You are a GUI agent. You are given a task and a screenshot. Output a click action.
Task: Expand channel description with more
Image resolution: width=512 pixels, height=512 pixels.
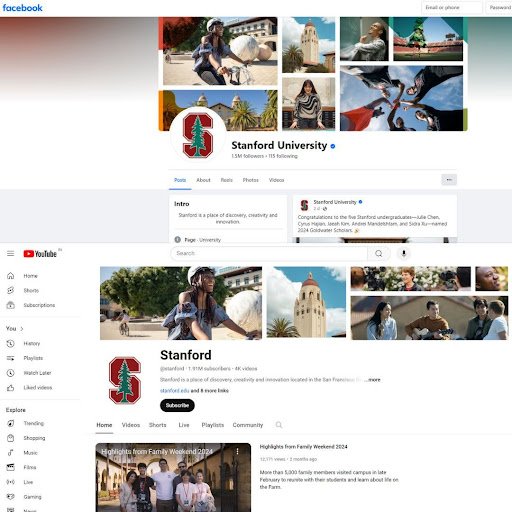[373, 380]
